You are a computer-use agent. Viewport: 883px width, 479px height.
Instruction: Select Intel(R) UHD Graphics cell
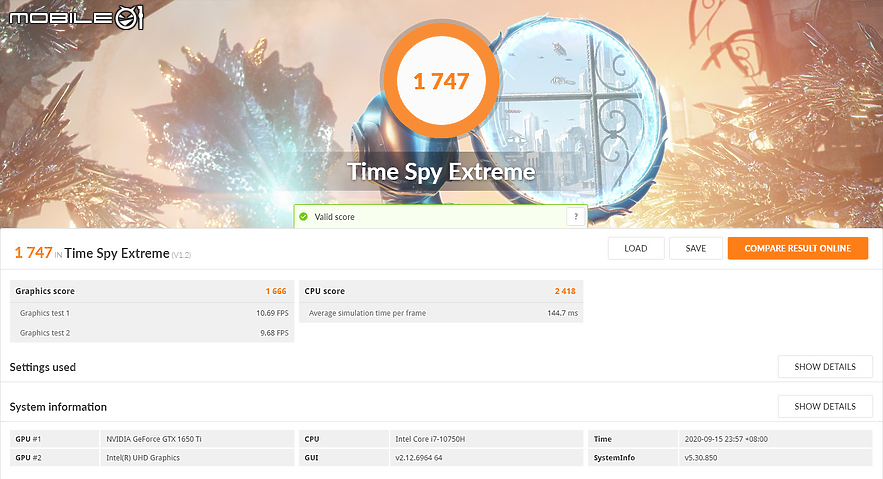[197, 458]
